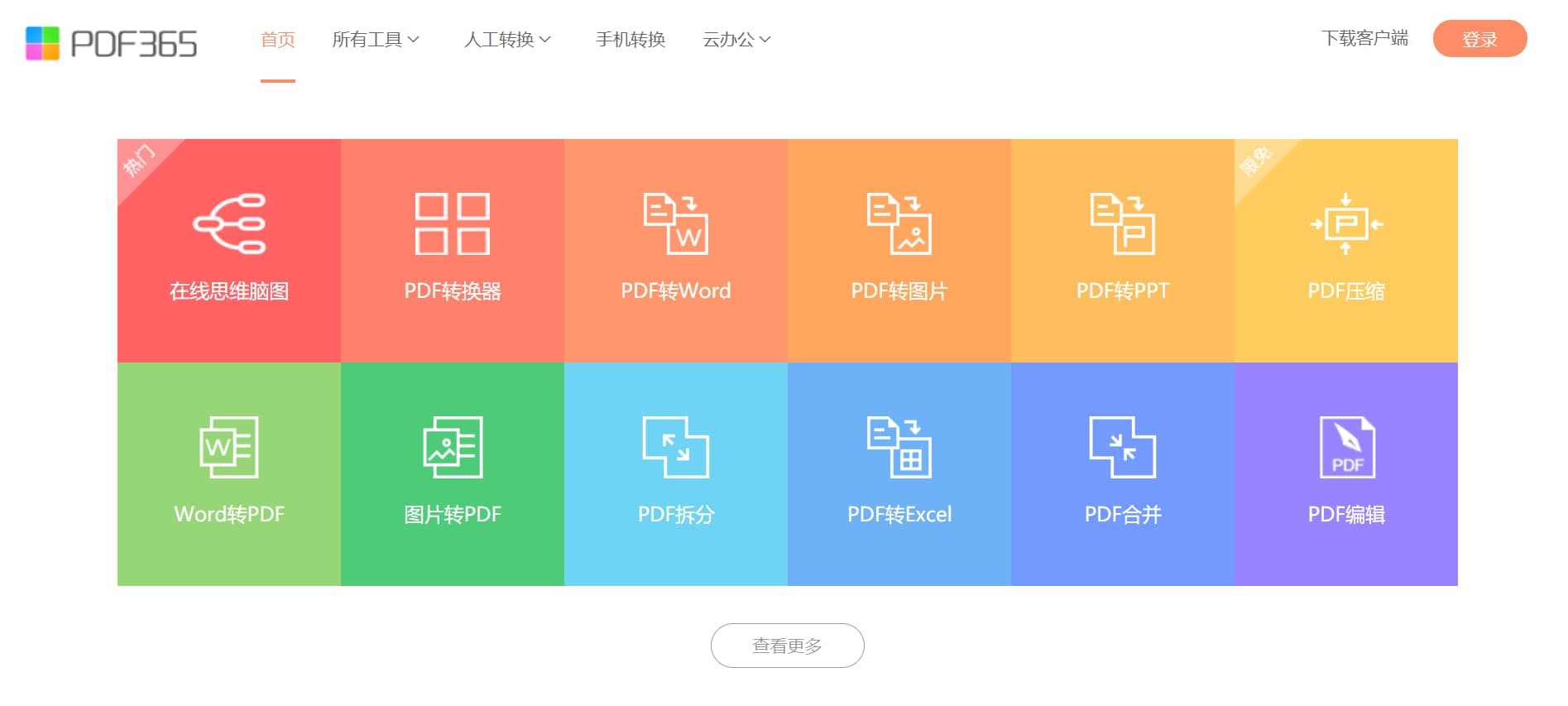The width and height of the screenshot is (1568, 706).
Task: Click the 图片转PDF label text
Action: [x=453, y=515]
